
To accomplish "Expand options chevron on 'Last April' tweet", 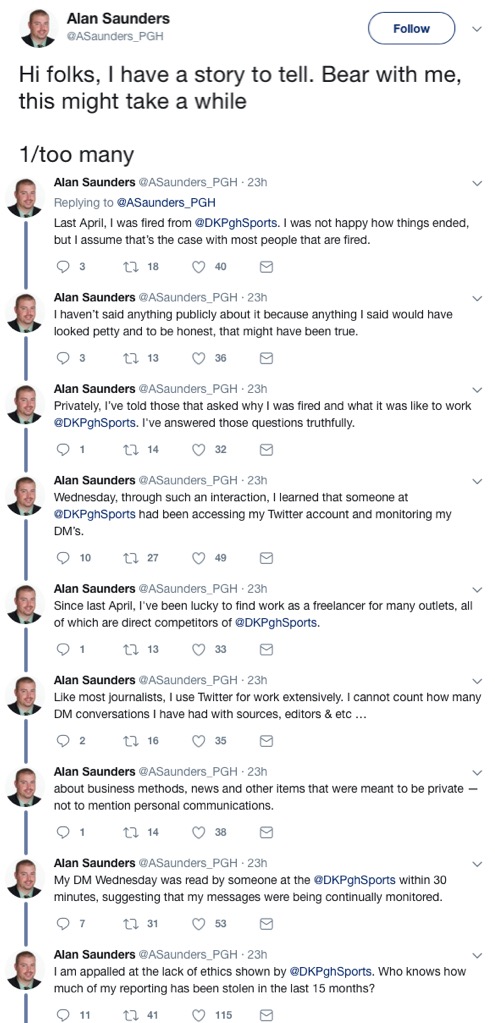I will pyautogui.click(x=477, y=183).
